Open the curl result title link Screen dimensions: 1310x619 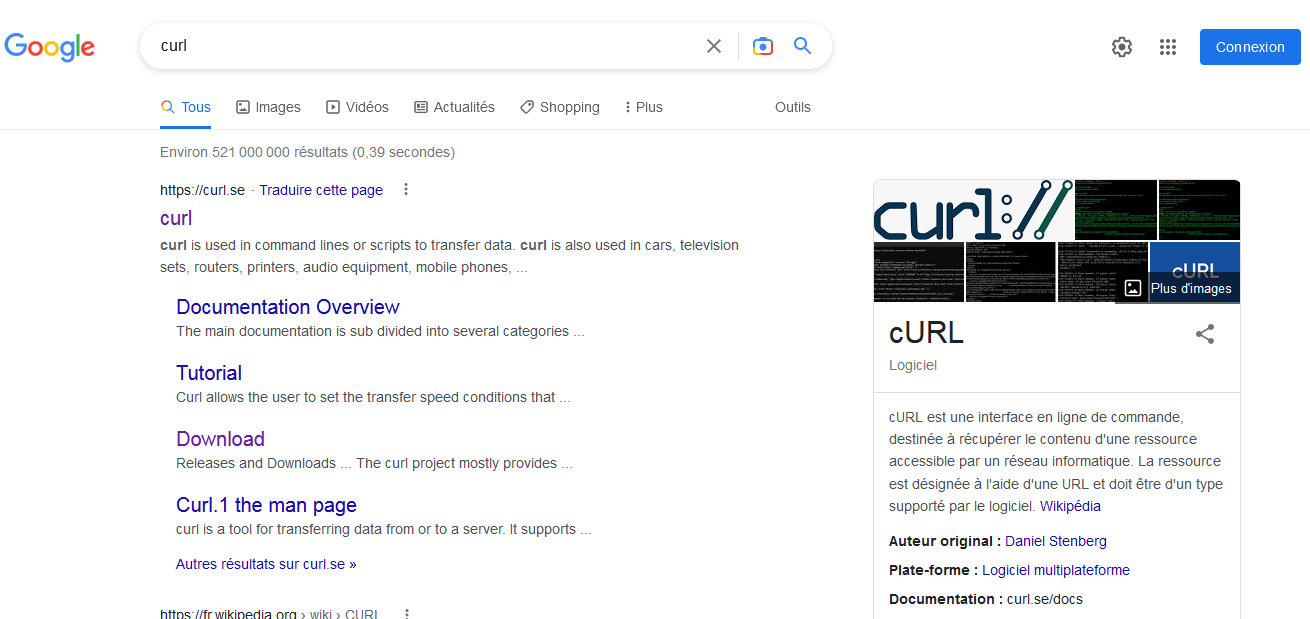pos(176,218)
